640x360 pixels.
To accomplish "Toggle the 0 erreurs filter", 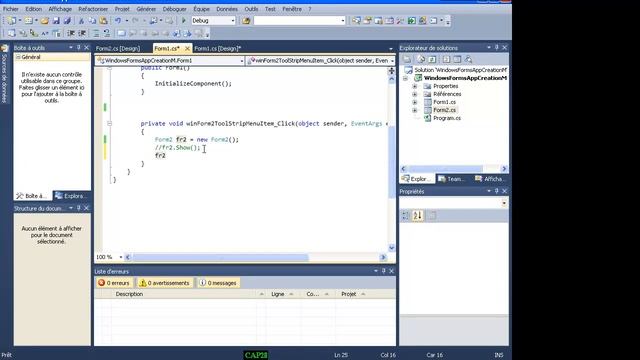I will click(114, 283).
